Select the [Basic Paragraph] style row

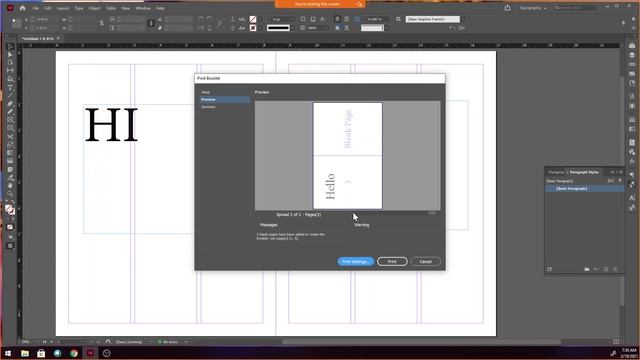(584, 189)
